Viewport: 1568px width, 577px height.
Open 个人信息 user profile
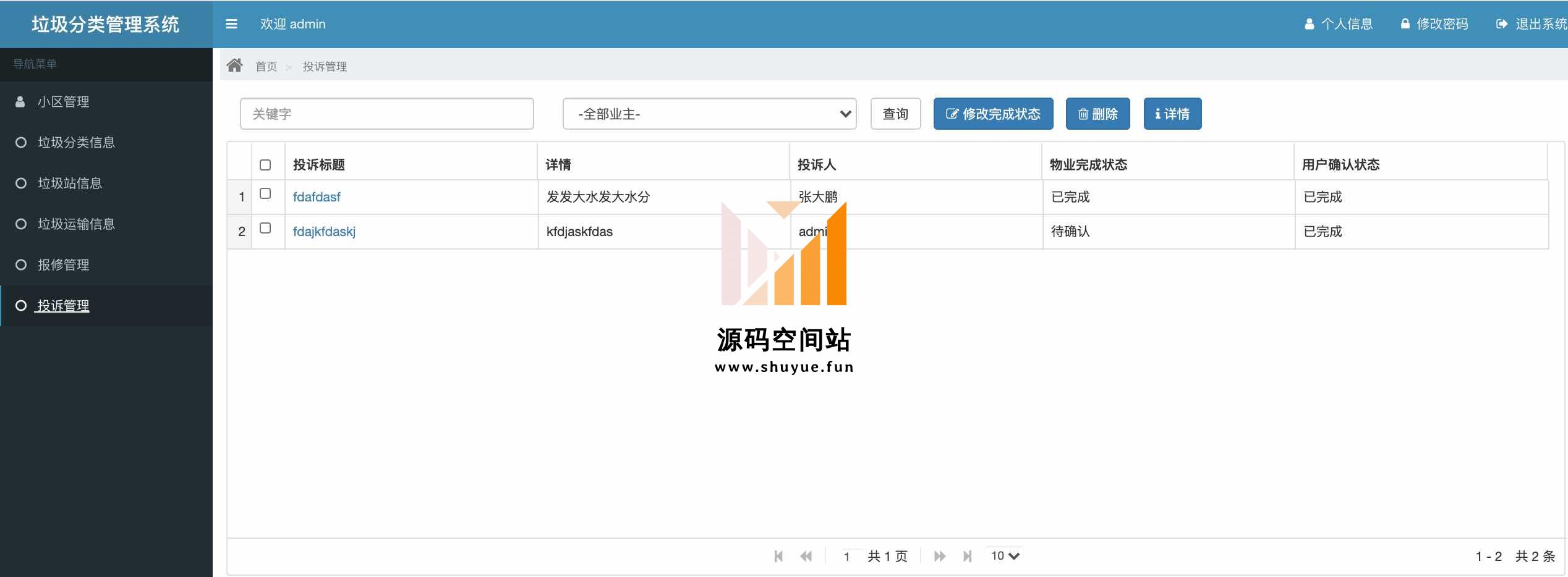point(1339,24)
